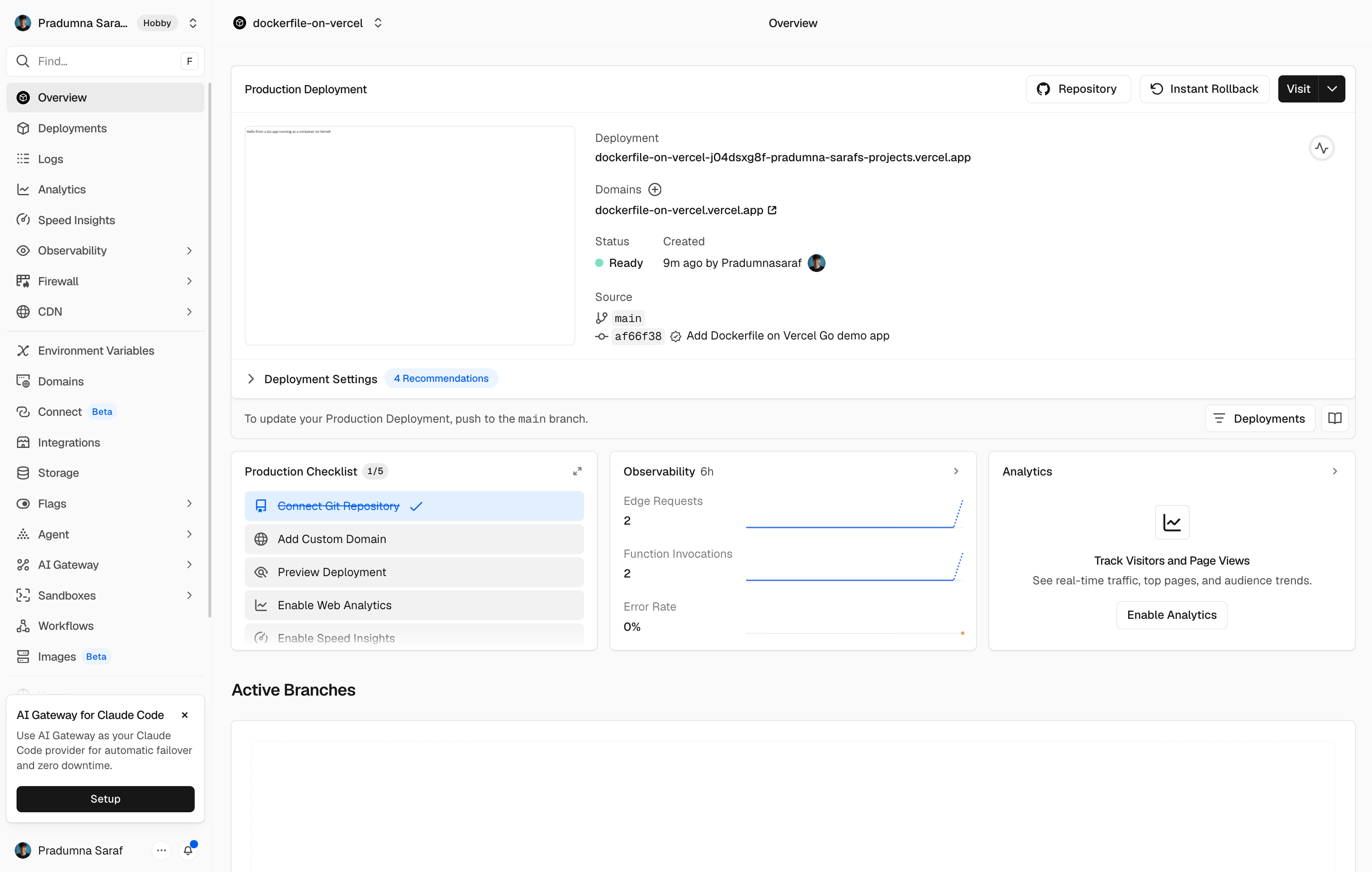Open the team switcher next to Hobby
Image resolution: width=1372 pixels, height=872 pixels.
[192, 23]
